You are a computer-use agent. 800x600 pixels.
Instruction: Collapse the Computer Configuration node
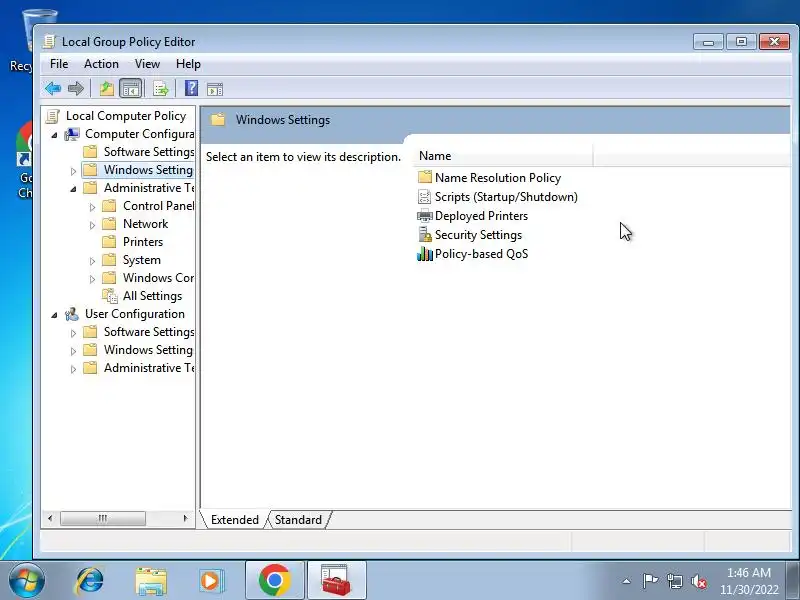tap(54, 135)
